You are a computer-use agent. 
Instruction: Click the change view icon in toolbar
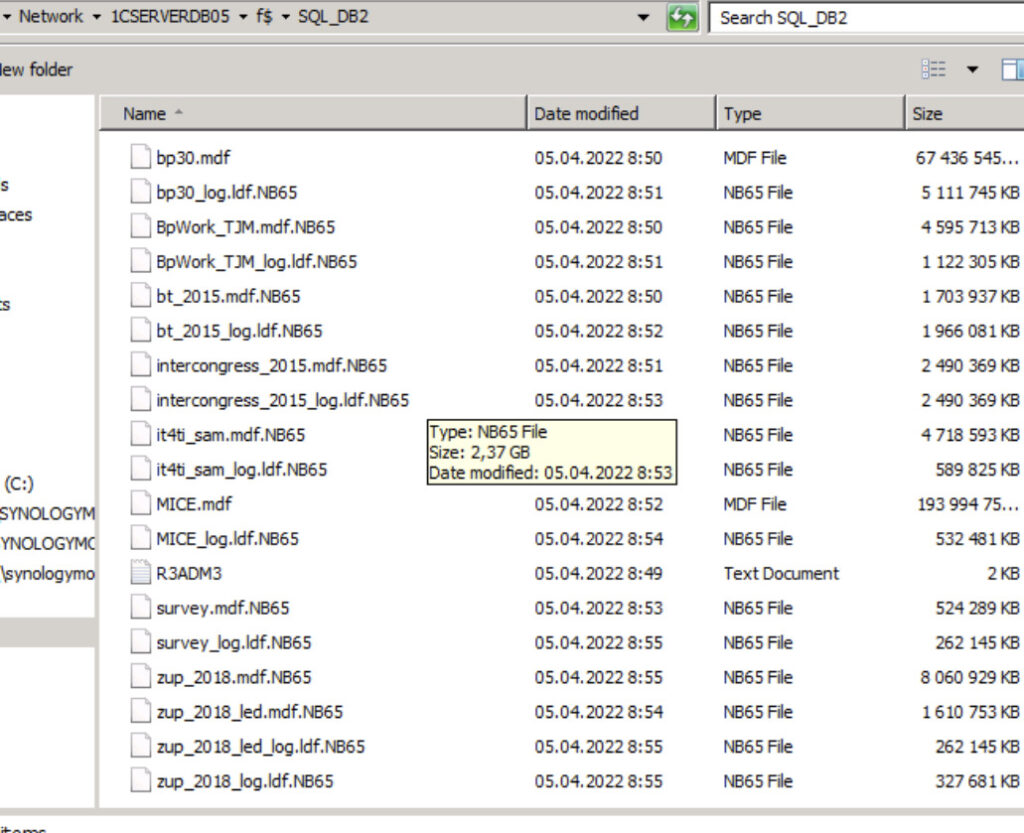click(x=935, y=69)
